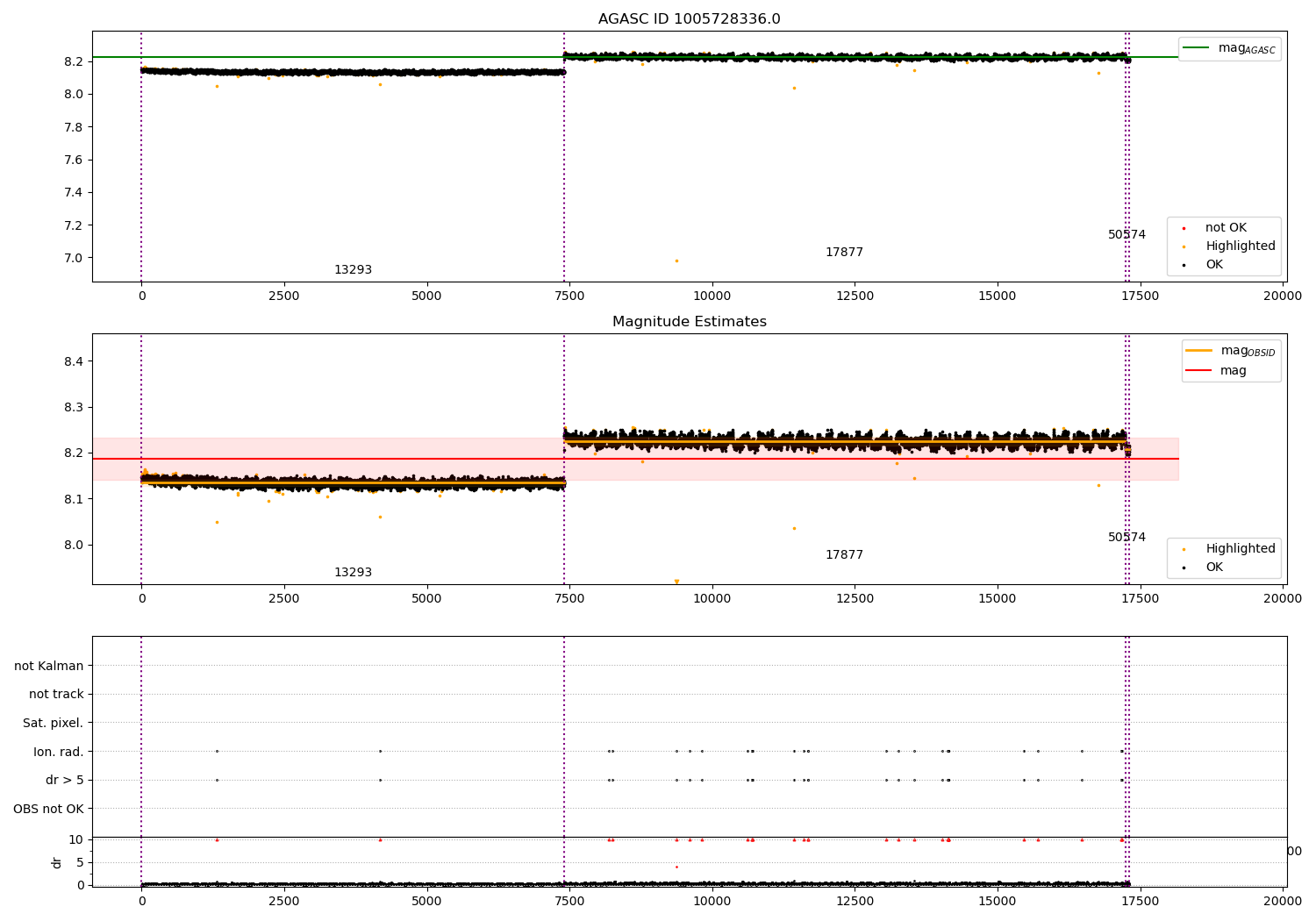Click the 'dr > 5' row label
Image resolution: width=1316 pixels, height=921 pixels.
(65, 781)
